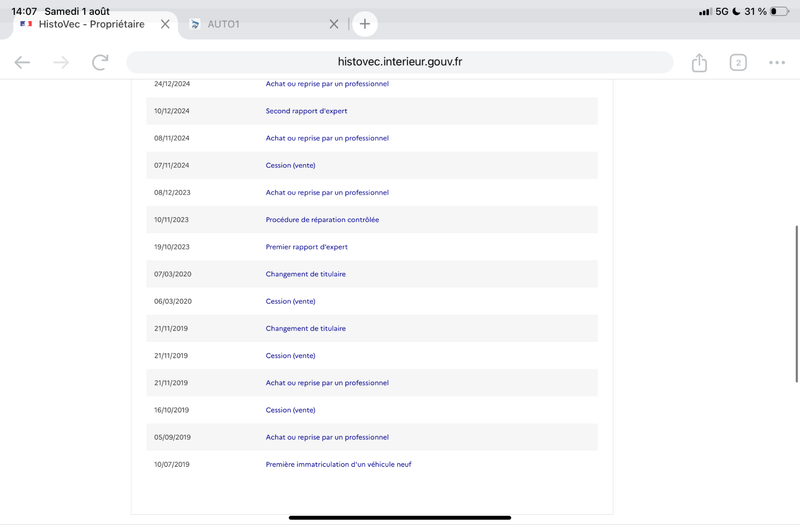Select 'Achat ou reprise' entry dated 08/12/2023
Image resolution: width=800 pixels, height=525 pixels.
327,192
